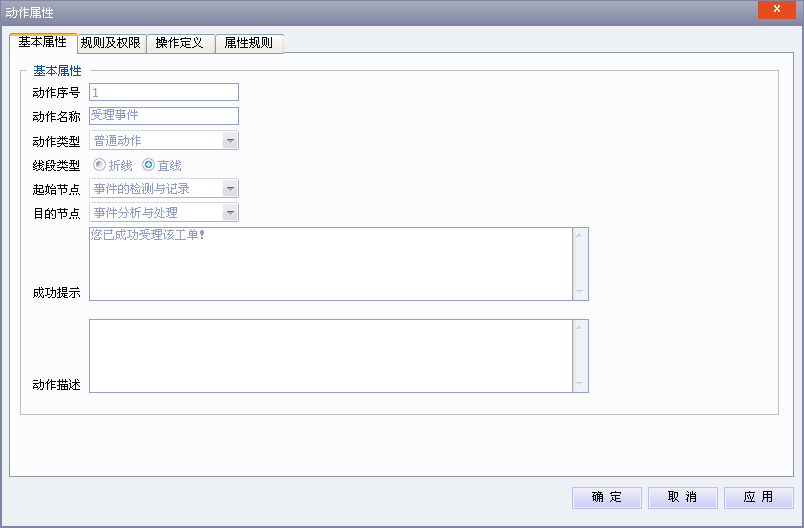Screen dimensions: 804x528
Task: Close the 动作属性 dialog window
Action: click(x=775, y=10)
